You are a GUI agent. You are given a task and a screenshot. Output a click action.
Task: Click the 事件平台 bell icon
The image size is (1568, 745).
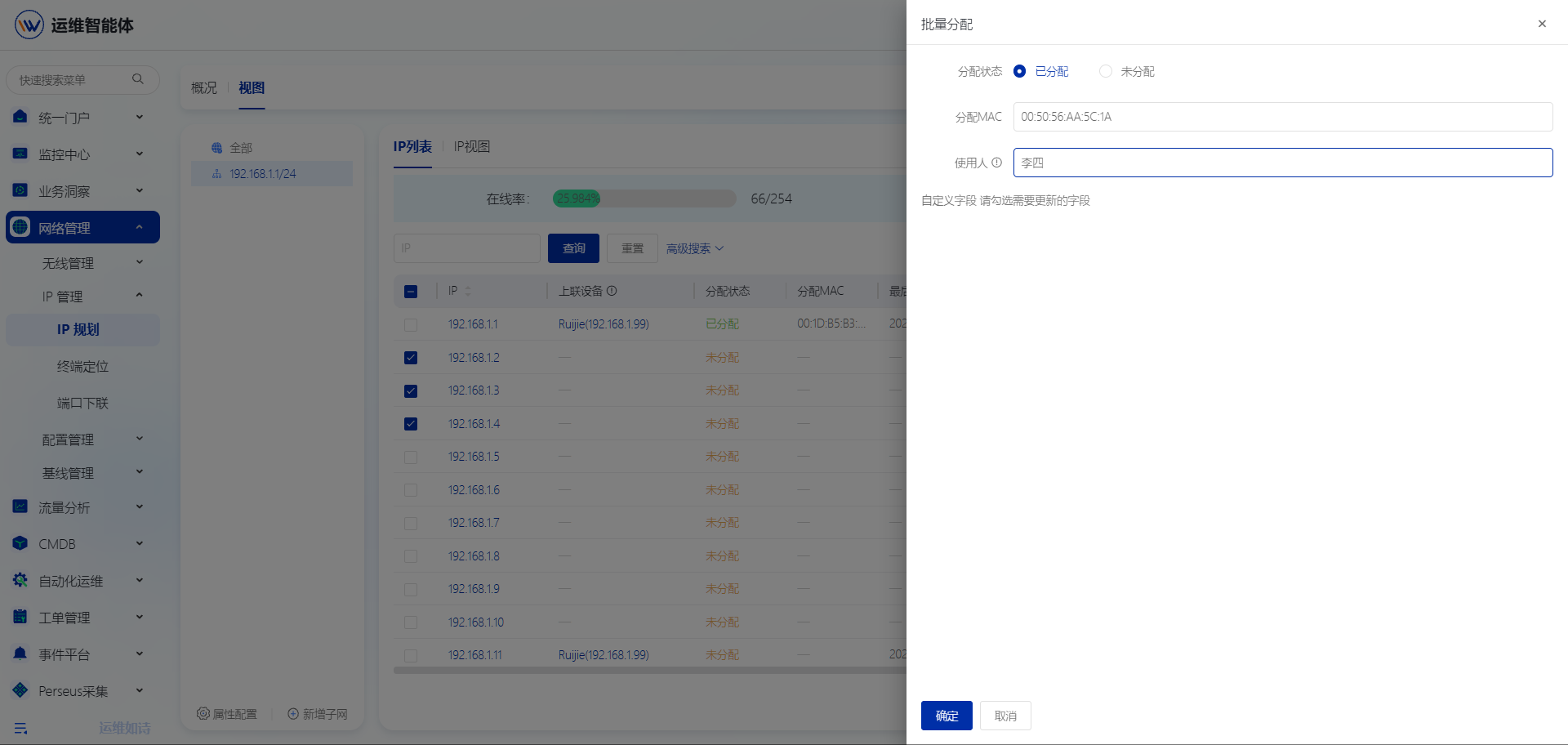[x=20, y=654]
